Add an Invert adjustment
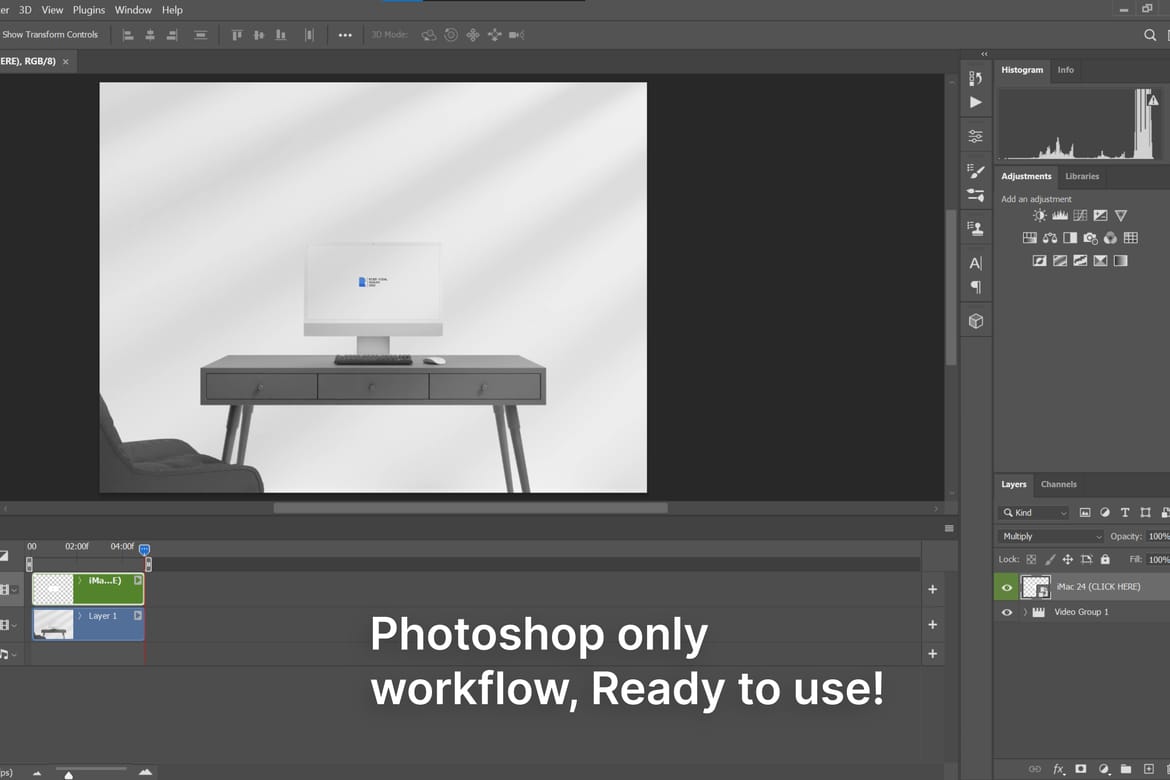The height and width of the screenshot is (780, 1170). [1039, 260]
